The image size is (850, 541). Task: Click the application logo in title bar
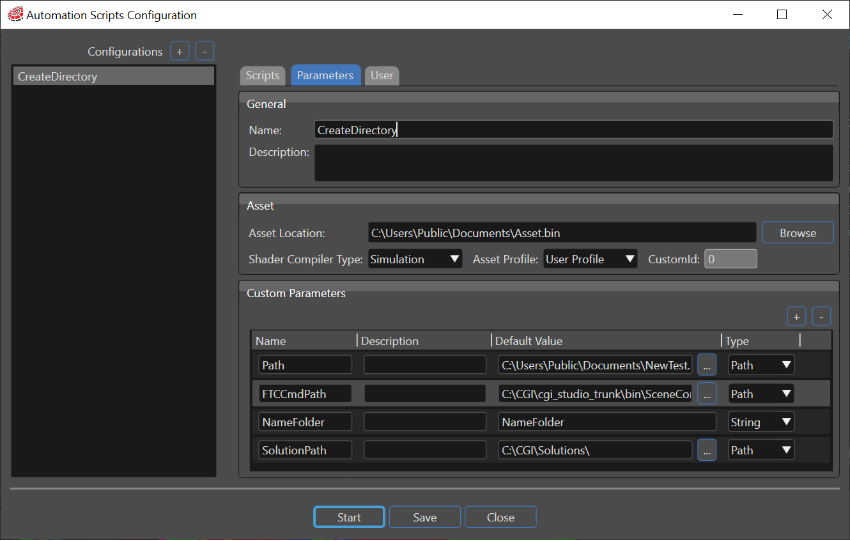point(15,15)
